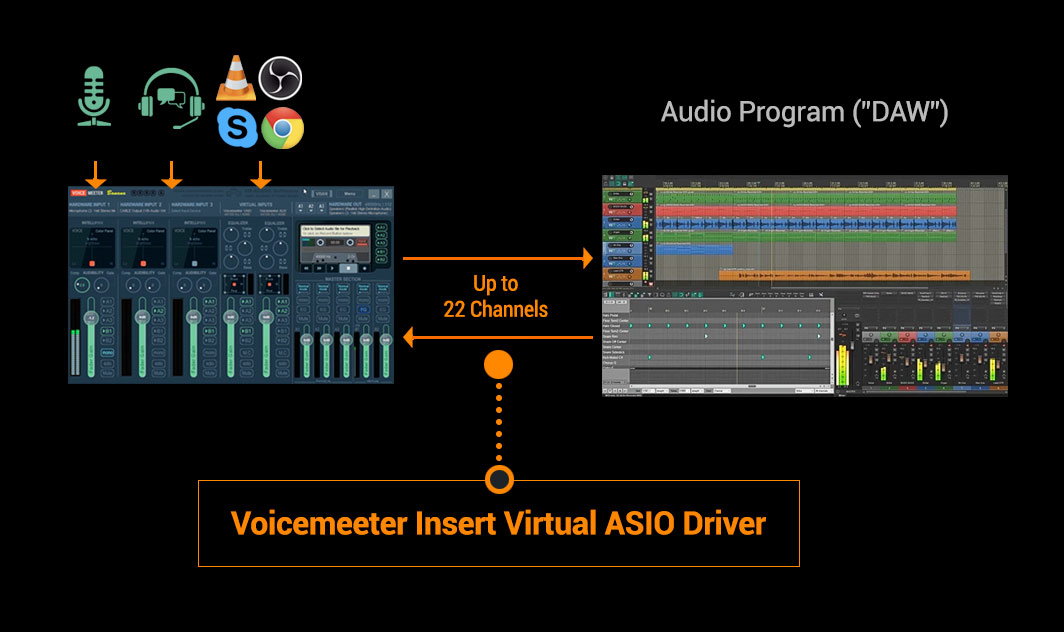Toggle cassette A1 output button
This screenshot has height=632, width=1064.
coord(381,227)
